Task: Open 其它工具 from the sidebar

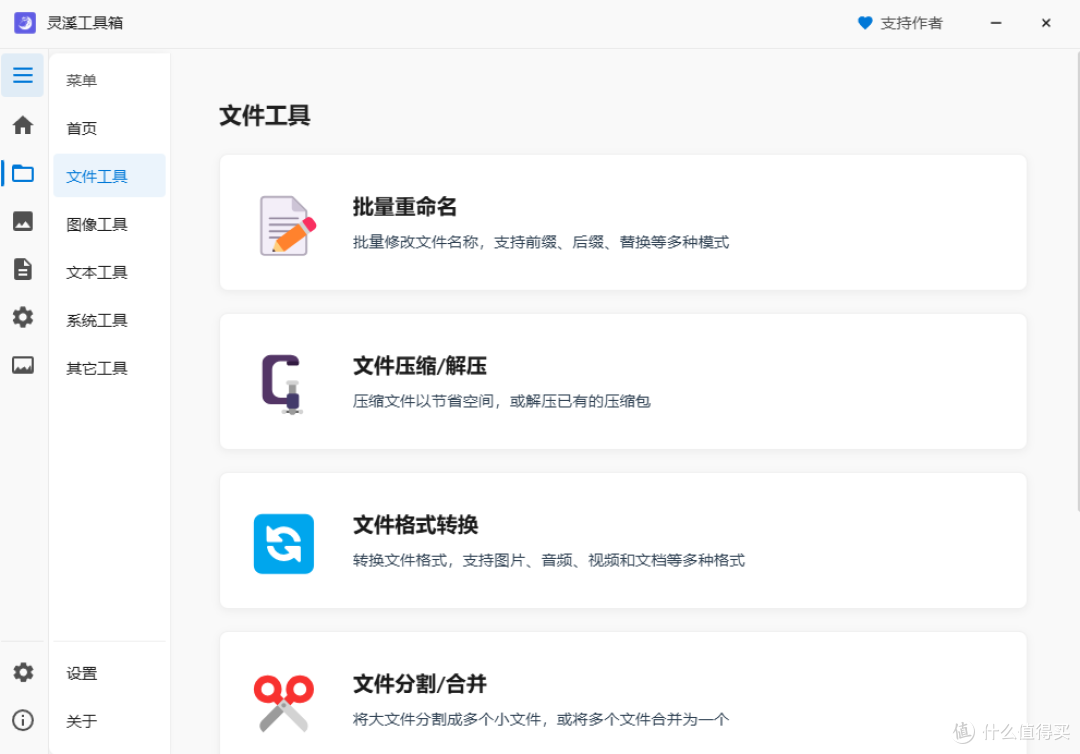Action: (x=97, y=369)
